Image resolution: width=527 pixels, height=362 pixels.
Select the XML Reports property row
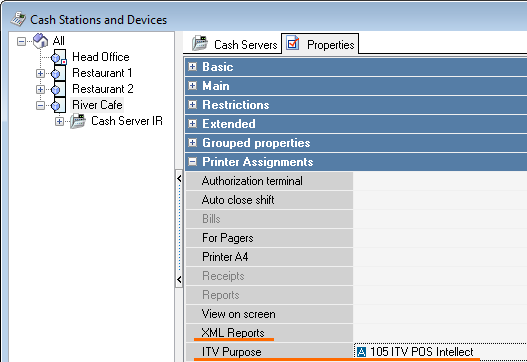(x=269, y=333)
